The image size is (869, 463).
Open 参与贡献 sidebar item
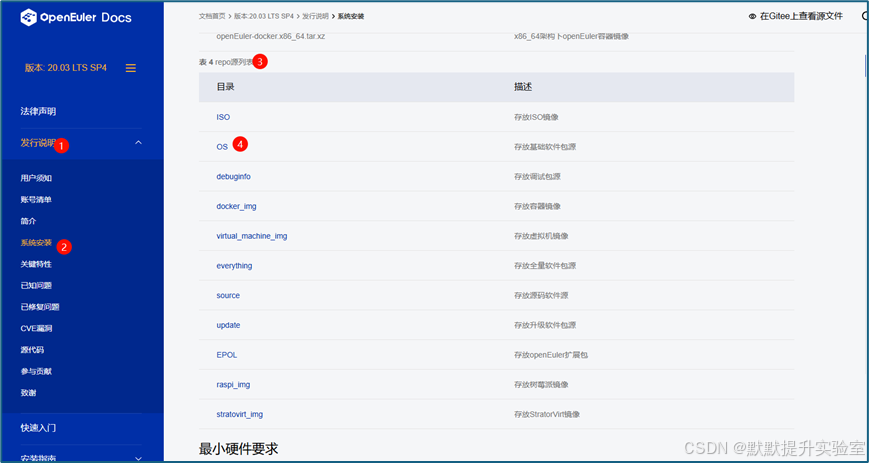(36, 372)
